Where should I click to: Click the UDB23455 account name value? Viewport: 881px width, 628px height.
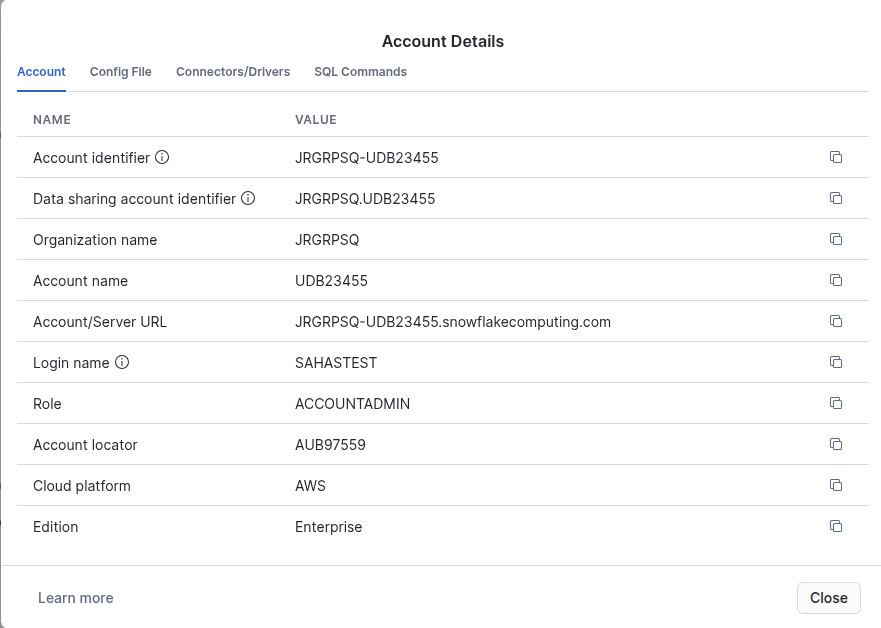[331, 281]
